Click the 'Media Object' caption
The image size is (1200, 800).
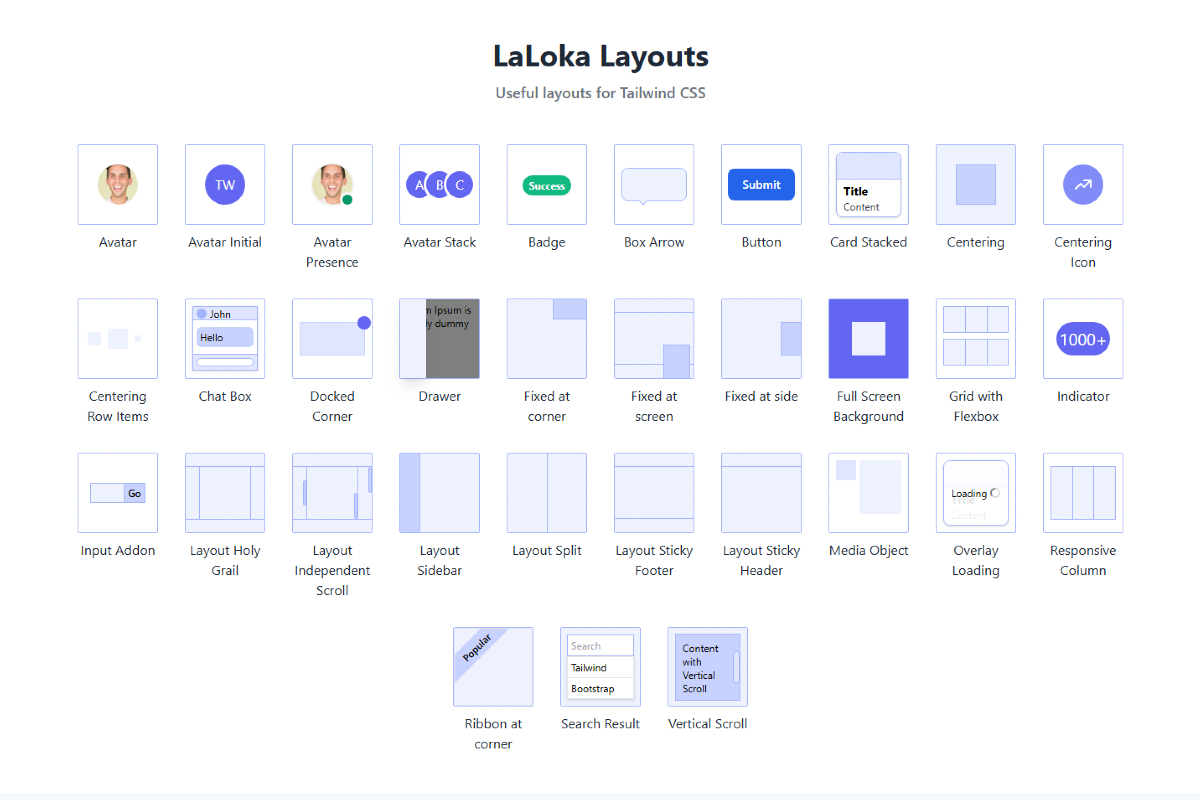(x=868, y=550)
